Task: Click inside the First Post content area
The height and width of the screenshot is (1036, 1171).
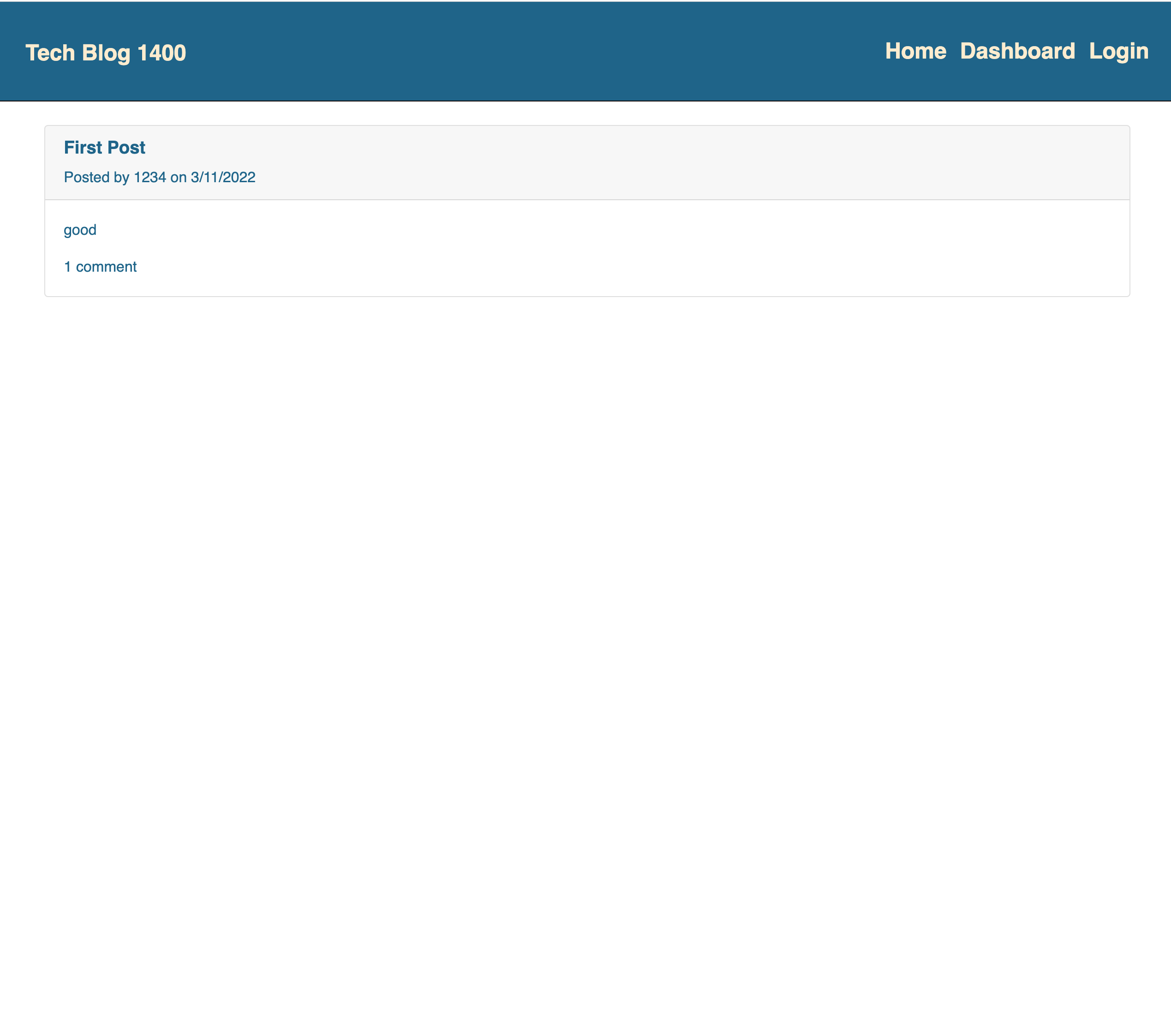Action: [80, 230]
